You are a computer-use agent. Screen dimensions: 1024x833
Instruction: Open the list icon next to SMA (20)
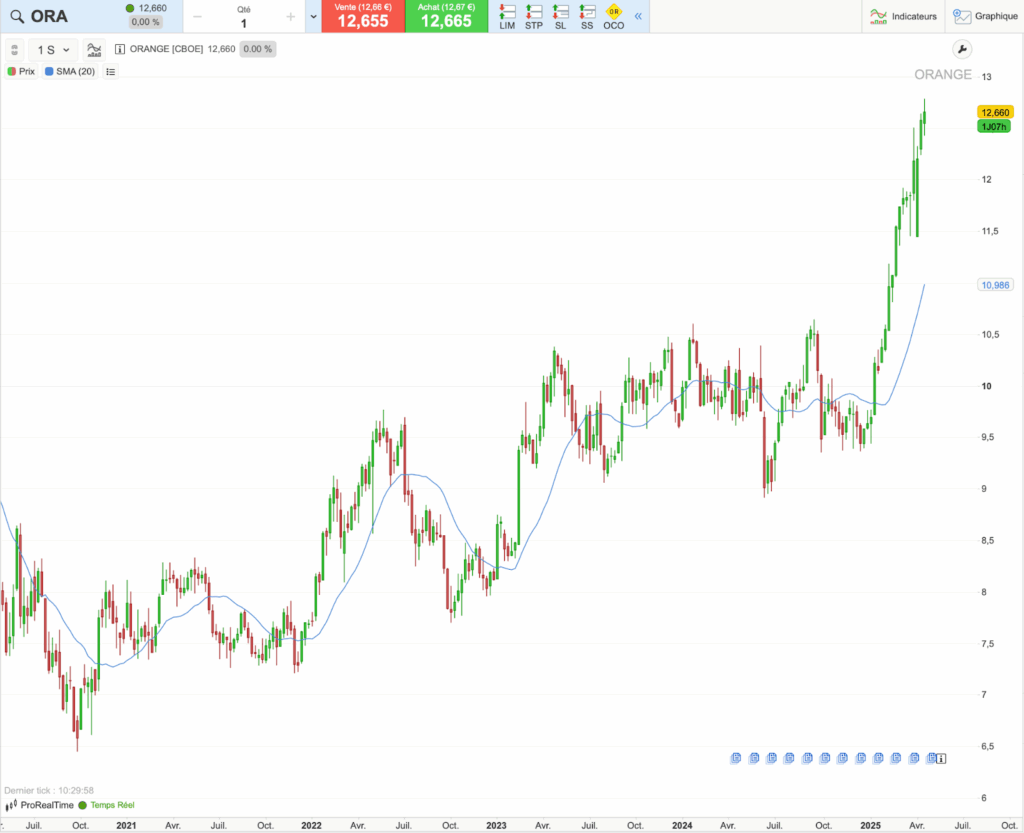point(110,71)
